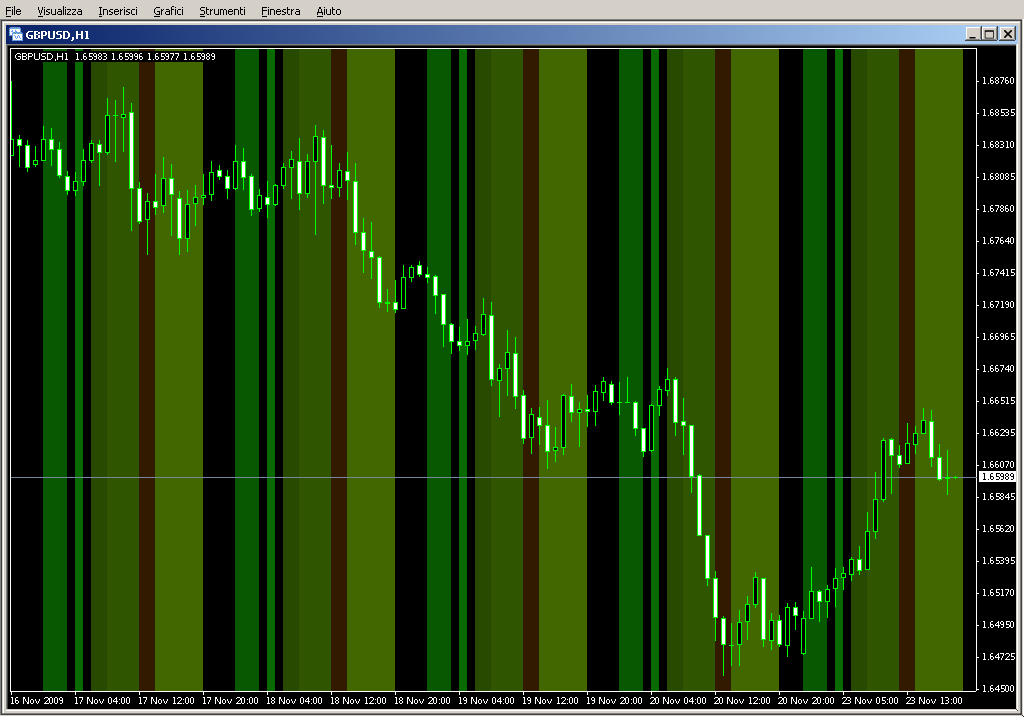Click price scale value 1.65170
The width and height of the screenshot is (1024, 717).
tap(999, 593)
